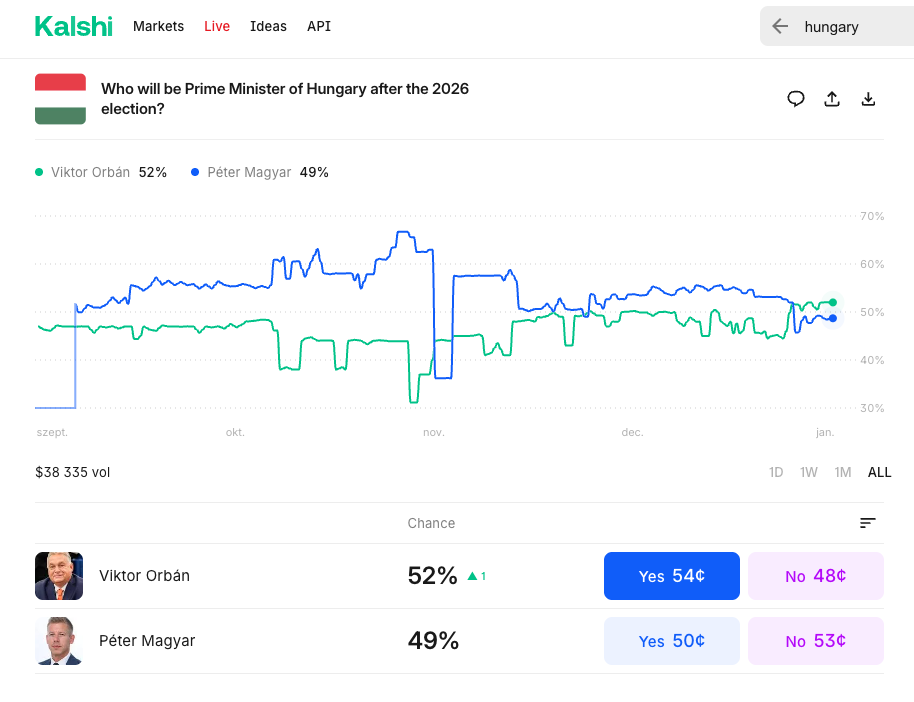The height and width of the screenshot is (702, 914).
Task: Switch chart to ALL time range
Action: pyautogui.click(x=879, y=472)
